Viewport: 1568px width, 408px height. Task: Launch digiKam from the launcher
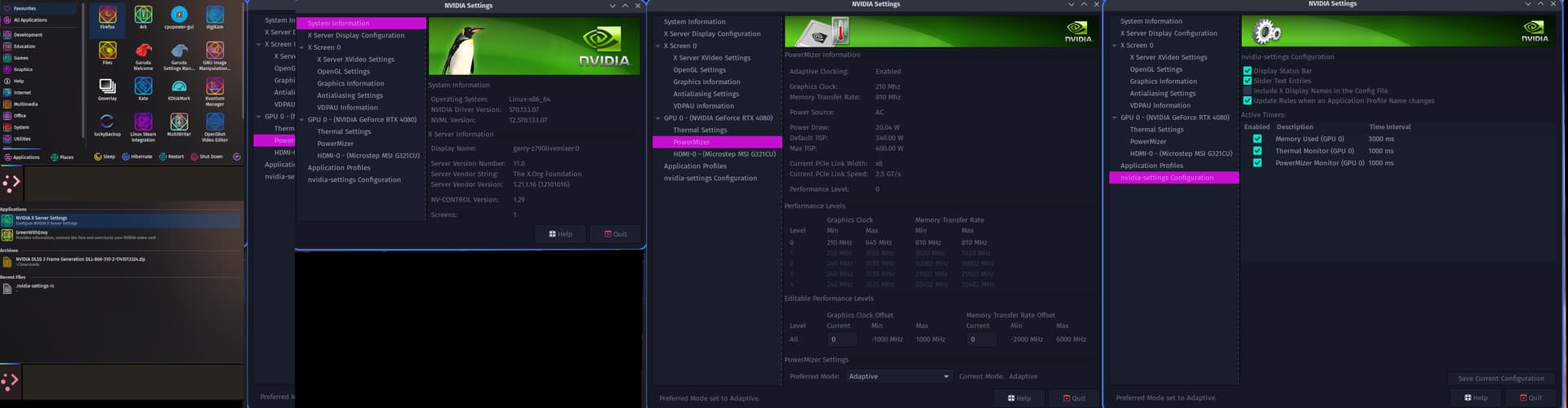(x=215, y=16)
